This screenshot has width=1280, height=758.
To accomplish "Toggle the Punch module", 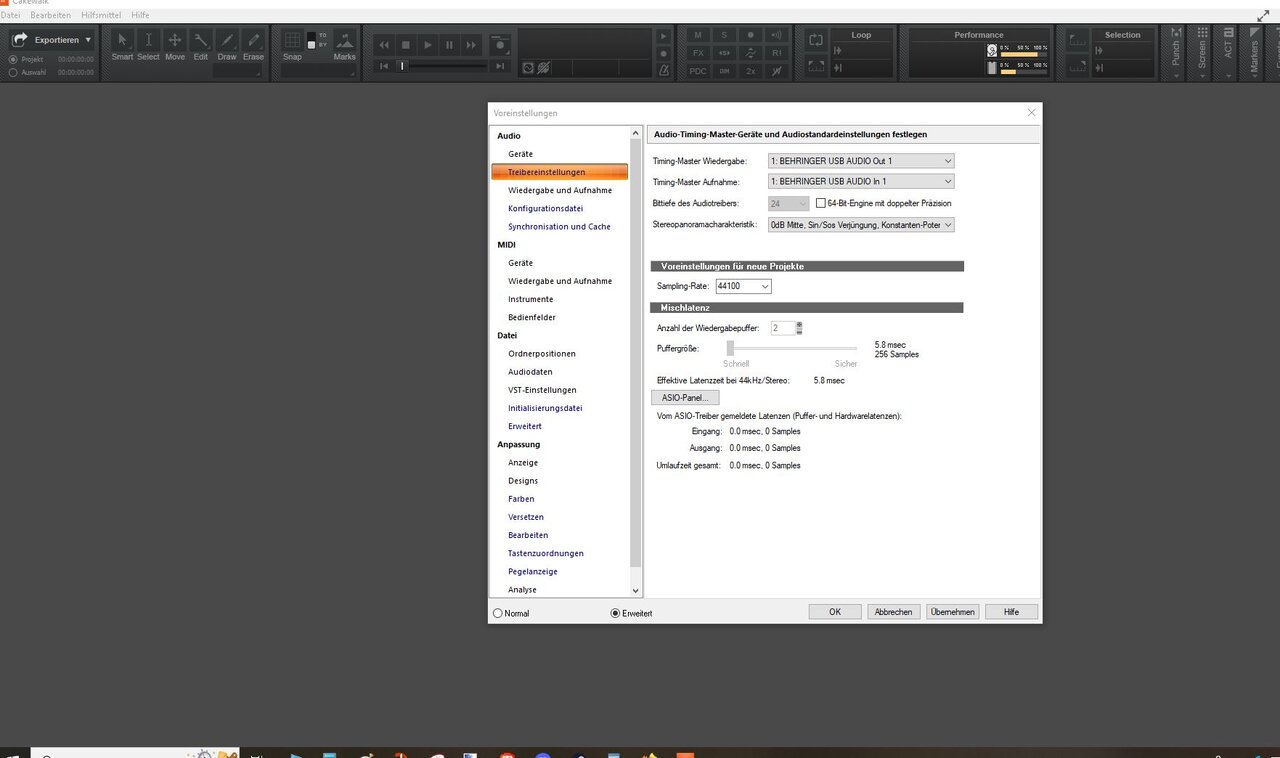I will pos(1176,53).
